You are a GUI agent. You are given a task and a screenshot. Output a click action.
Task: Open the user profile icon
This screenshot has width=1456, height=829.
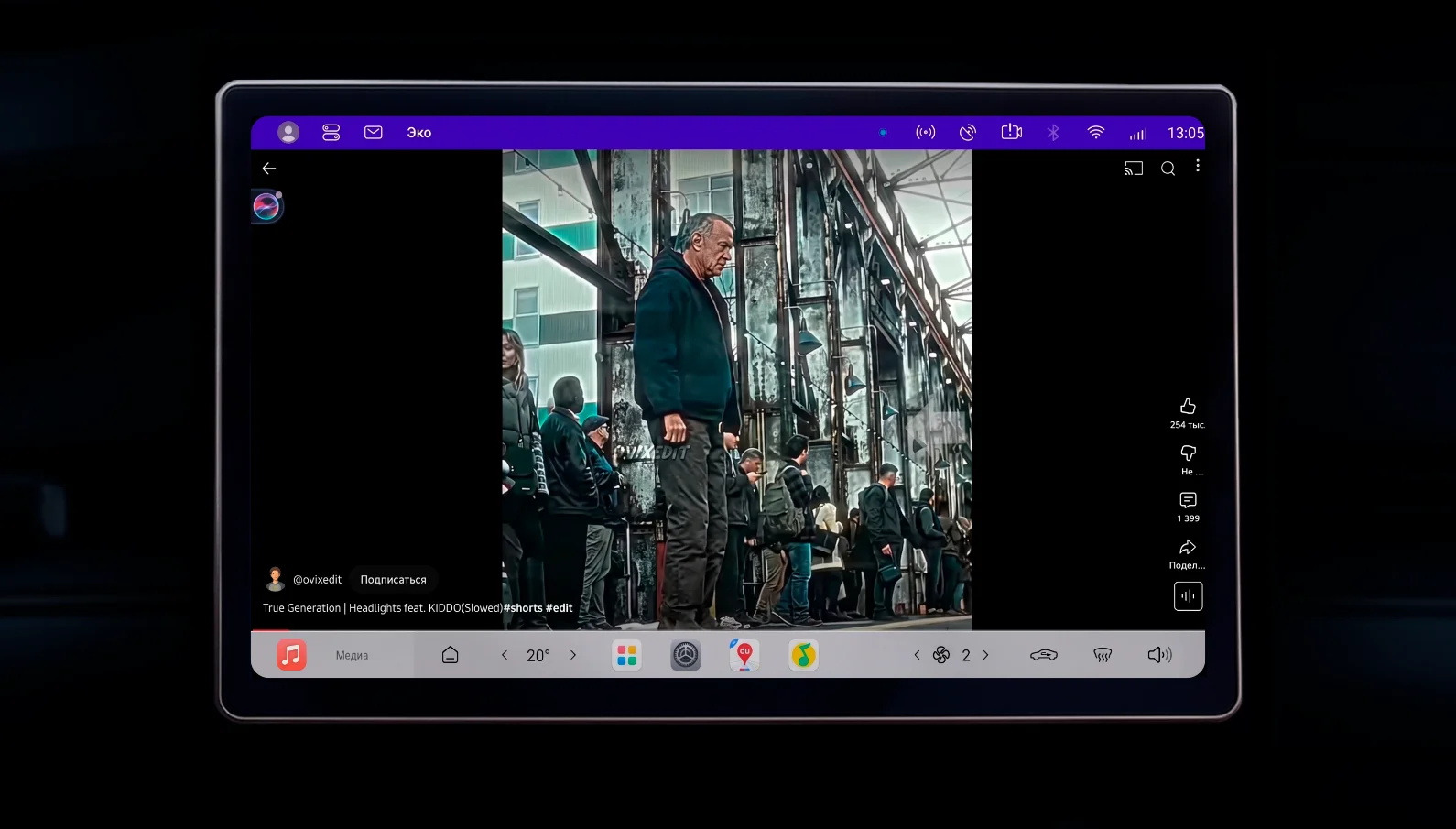(x=288, y=133)
